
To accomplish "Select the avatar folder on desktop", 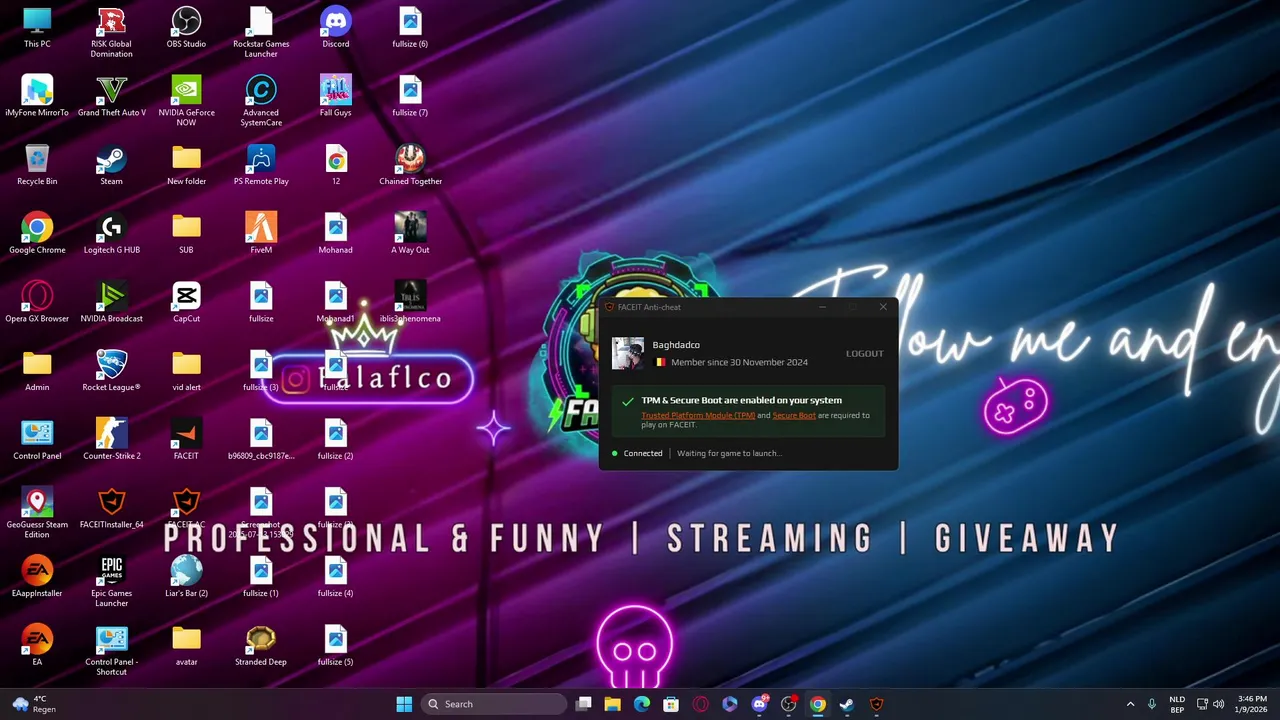I will pos(186,645).
